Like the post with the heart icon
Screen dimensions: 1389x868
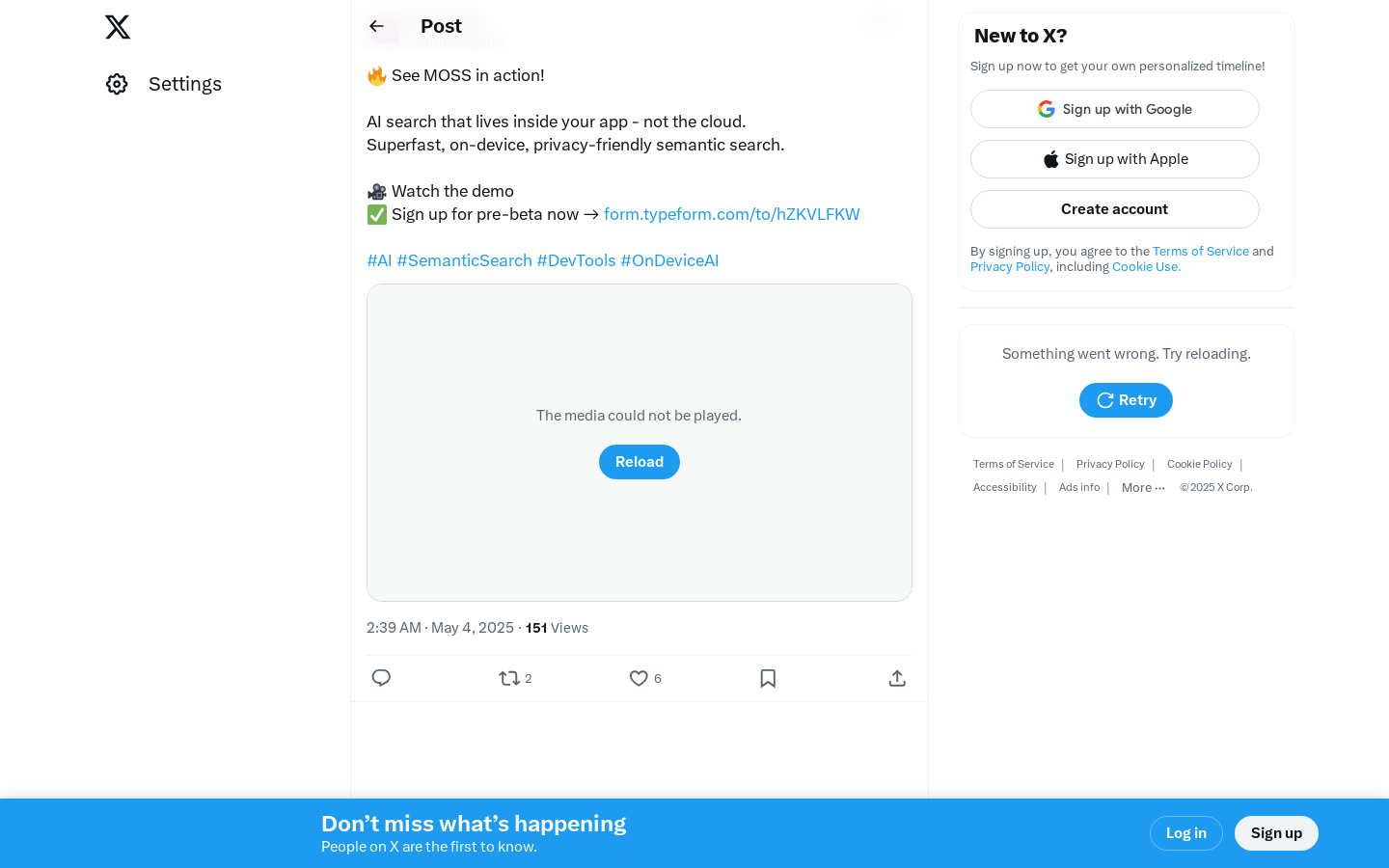pos(639,678)
